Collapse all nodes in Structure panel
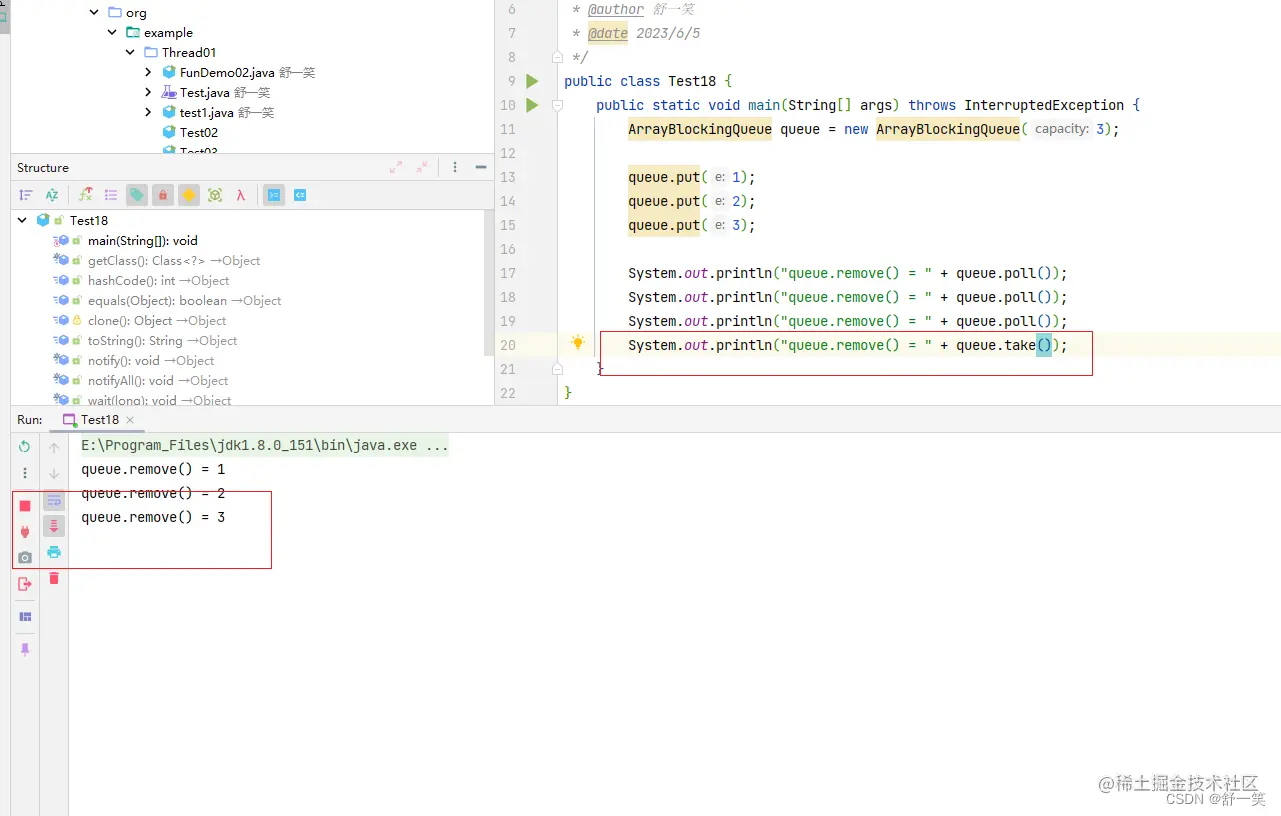Viewport: 1281px width, 816px height. tap(422, 167)
